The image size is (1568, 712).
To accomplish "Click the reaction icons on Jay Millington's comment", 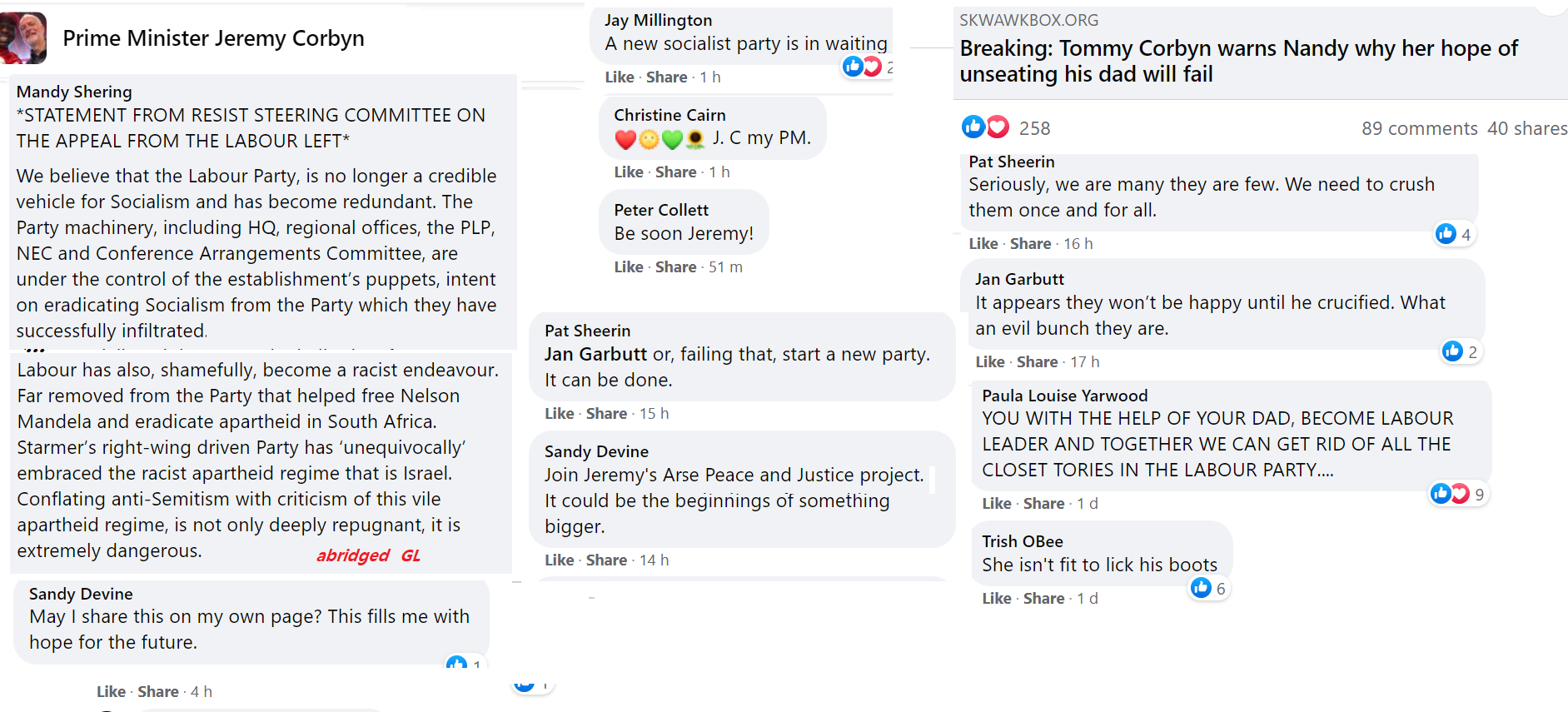I will [x=862, y=67].
